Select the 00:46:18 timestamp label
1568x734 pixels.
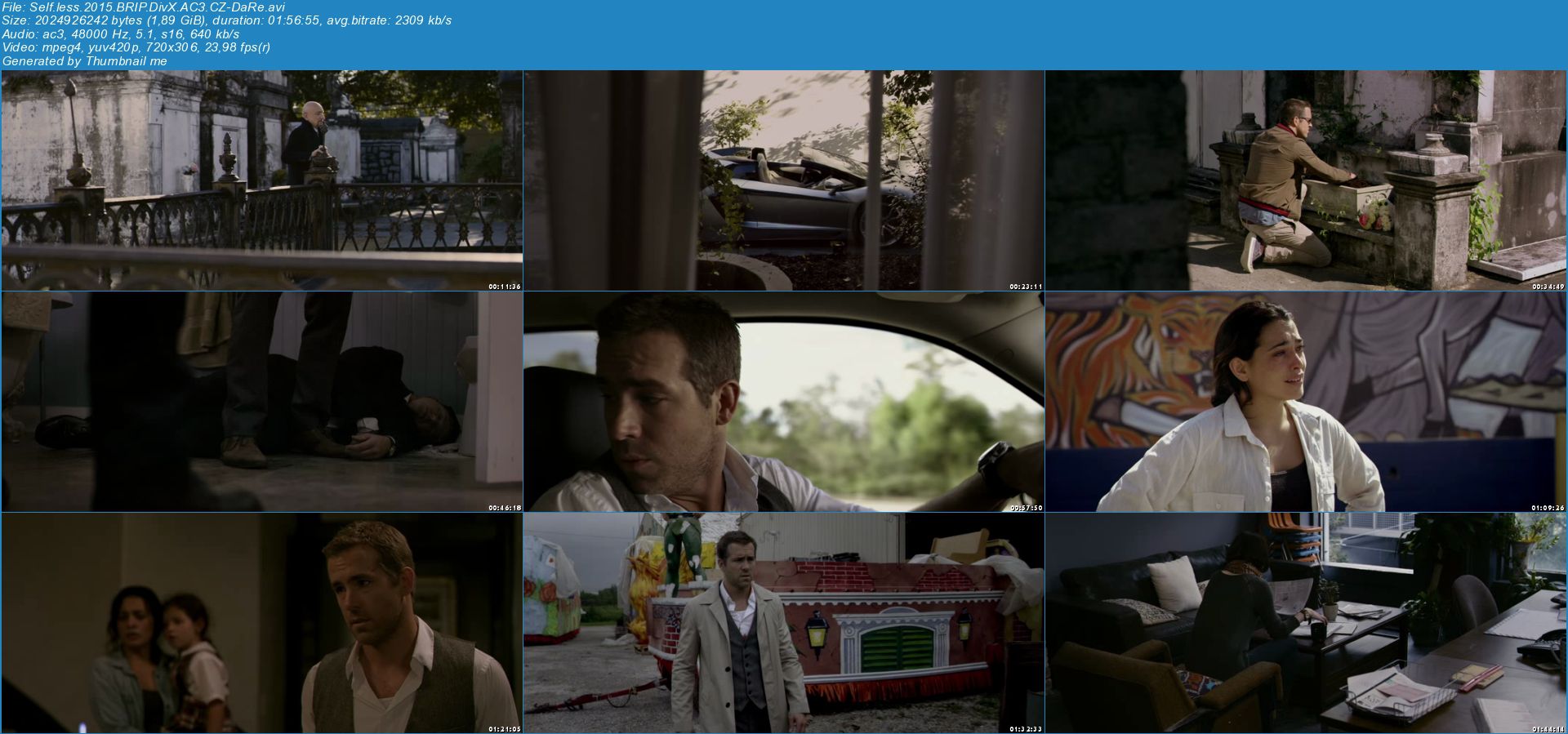coord(504,508)
